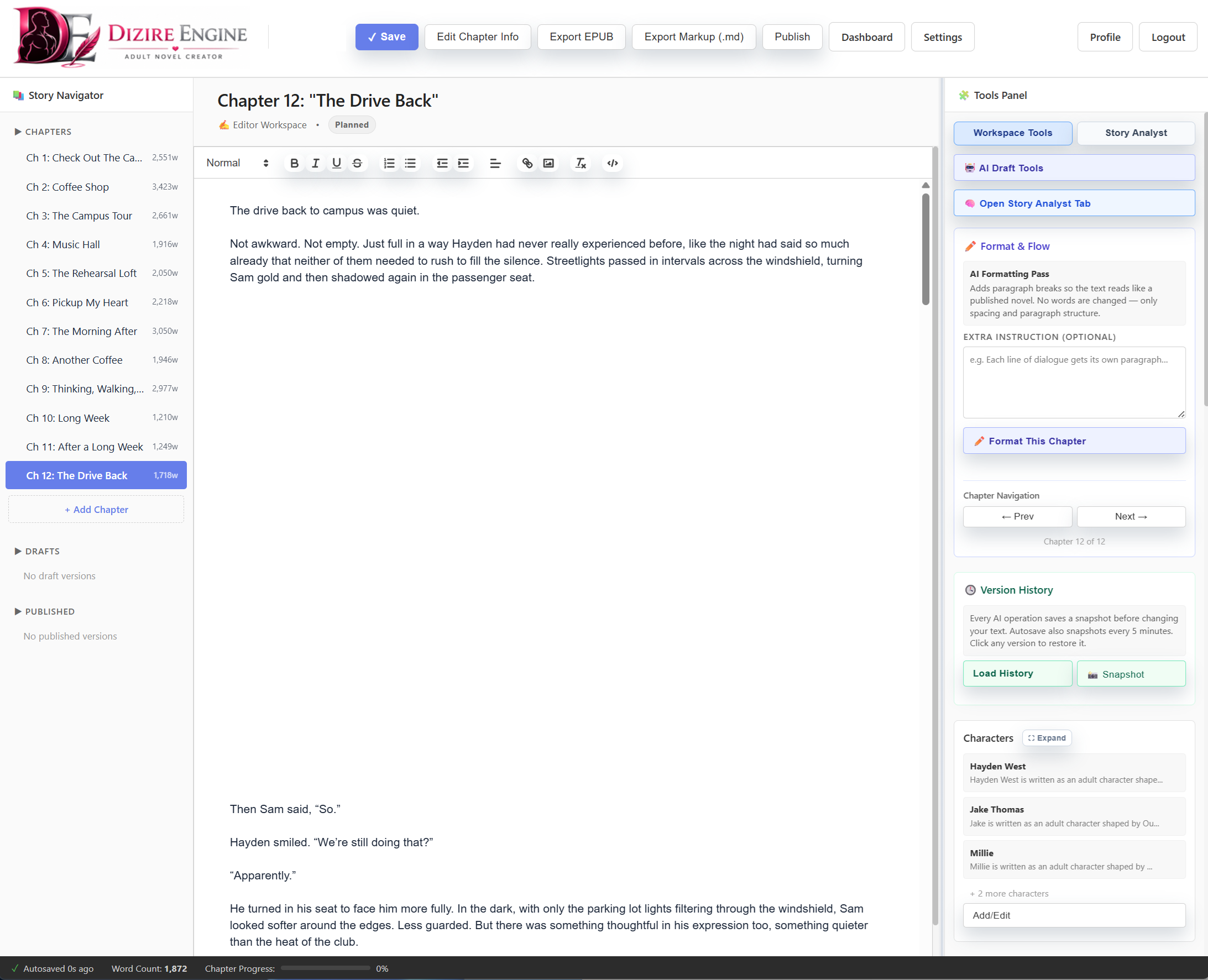Screen dimensions: 1208x980
Task: Click Load History
Action: 1017,673
